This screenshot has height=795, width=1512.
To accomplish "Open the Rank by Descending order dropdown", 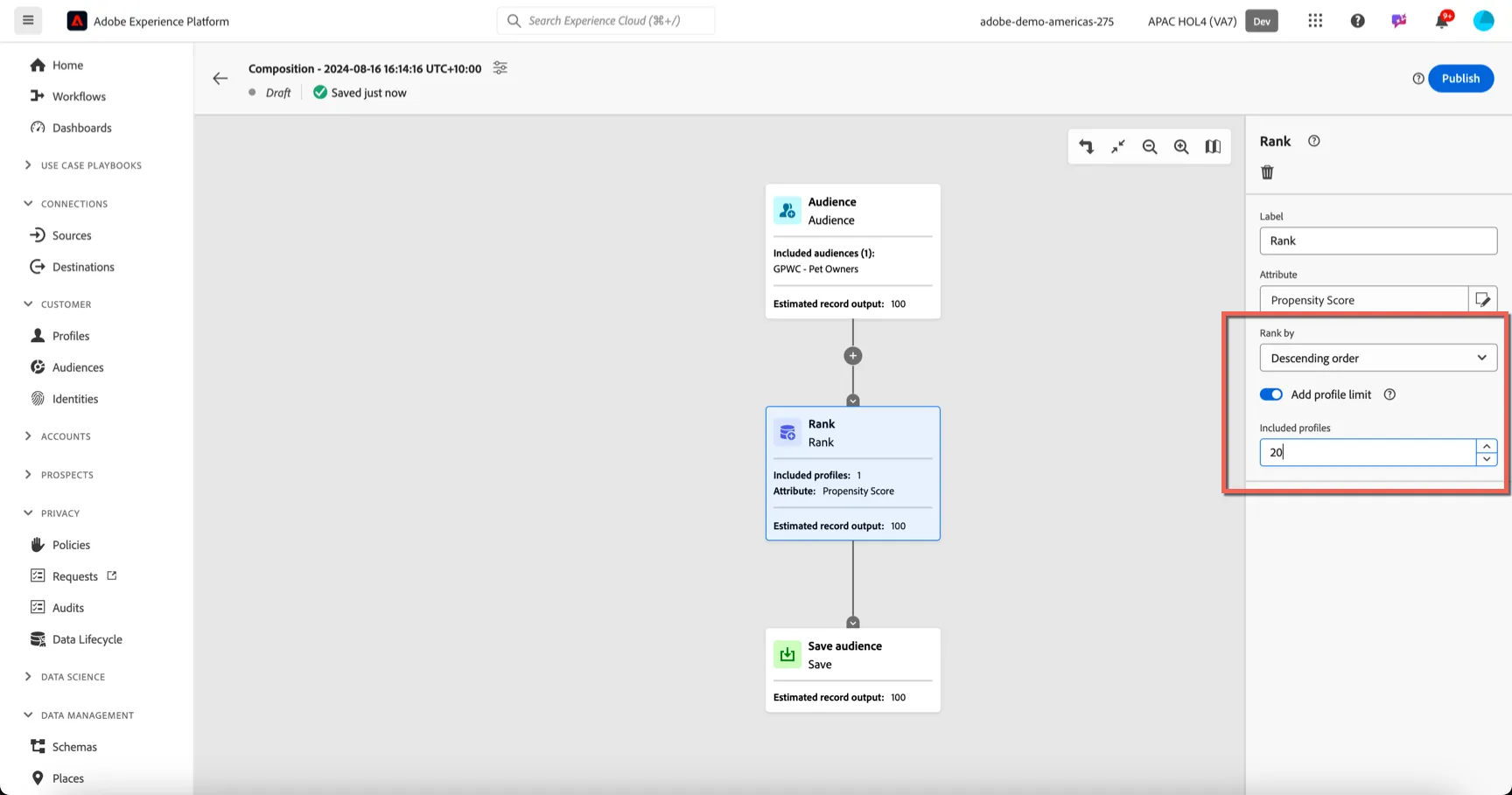I will tap(1378, 358).
